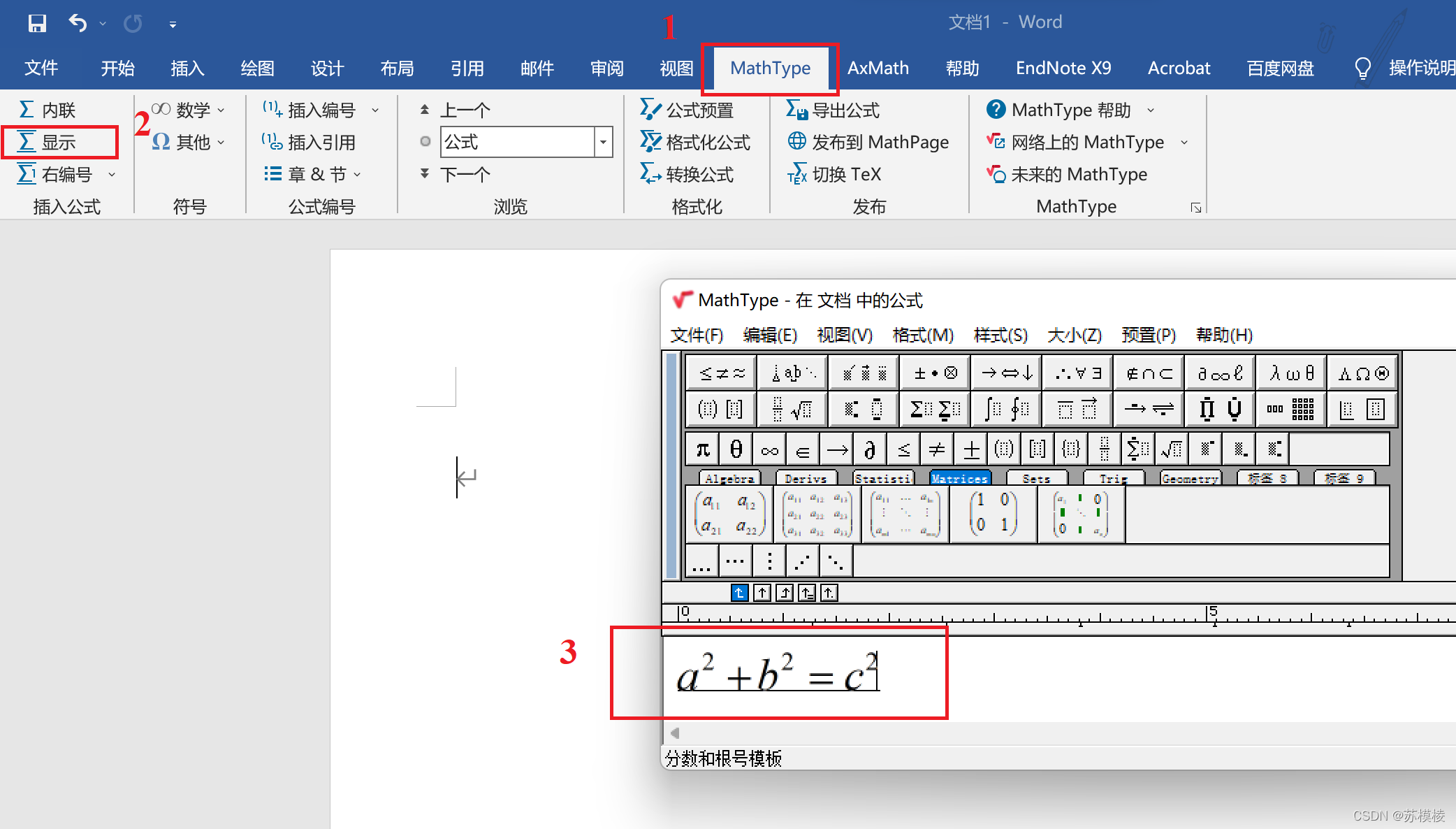Click 发布到 MathPage icon

click(797, 141)
